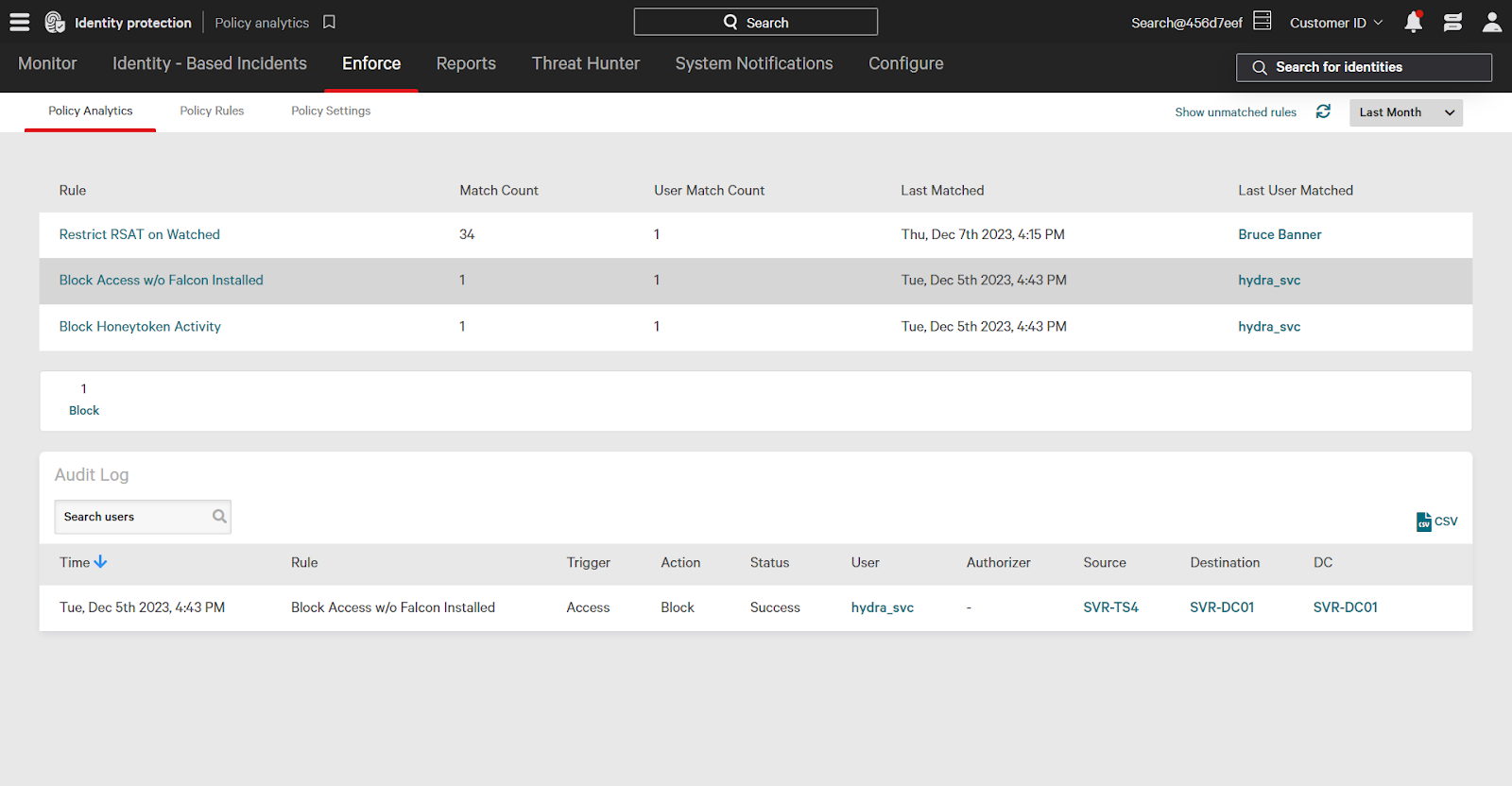Focus the Search users input
Viewport: 1512px width, 786px height.
143,517
